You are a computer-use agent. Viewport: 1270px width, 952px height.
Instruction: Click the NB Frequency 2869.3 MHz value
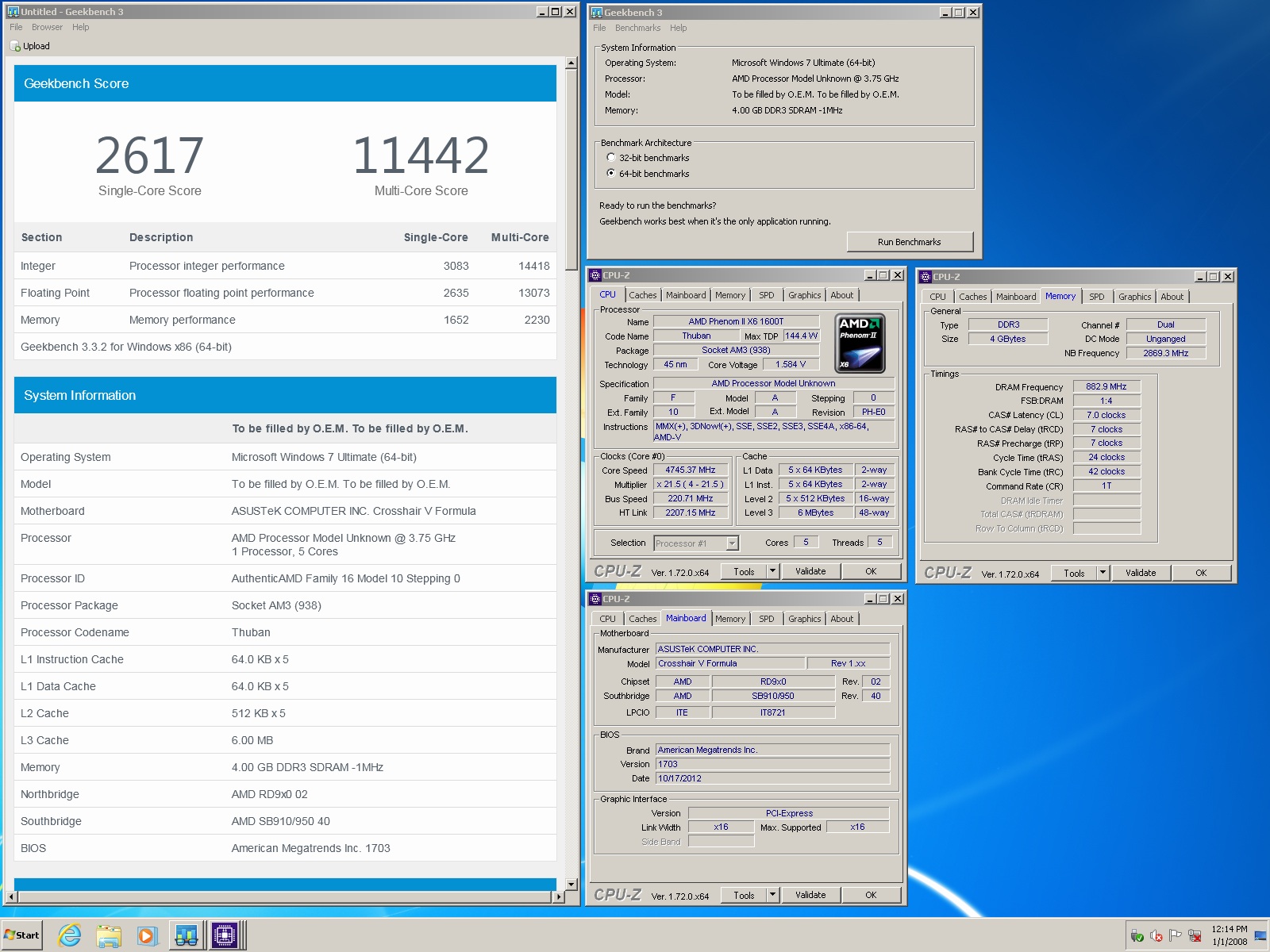(x=1165, y=354)
